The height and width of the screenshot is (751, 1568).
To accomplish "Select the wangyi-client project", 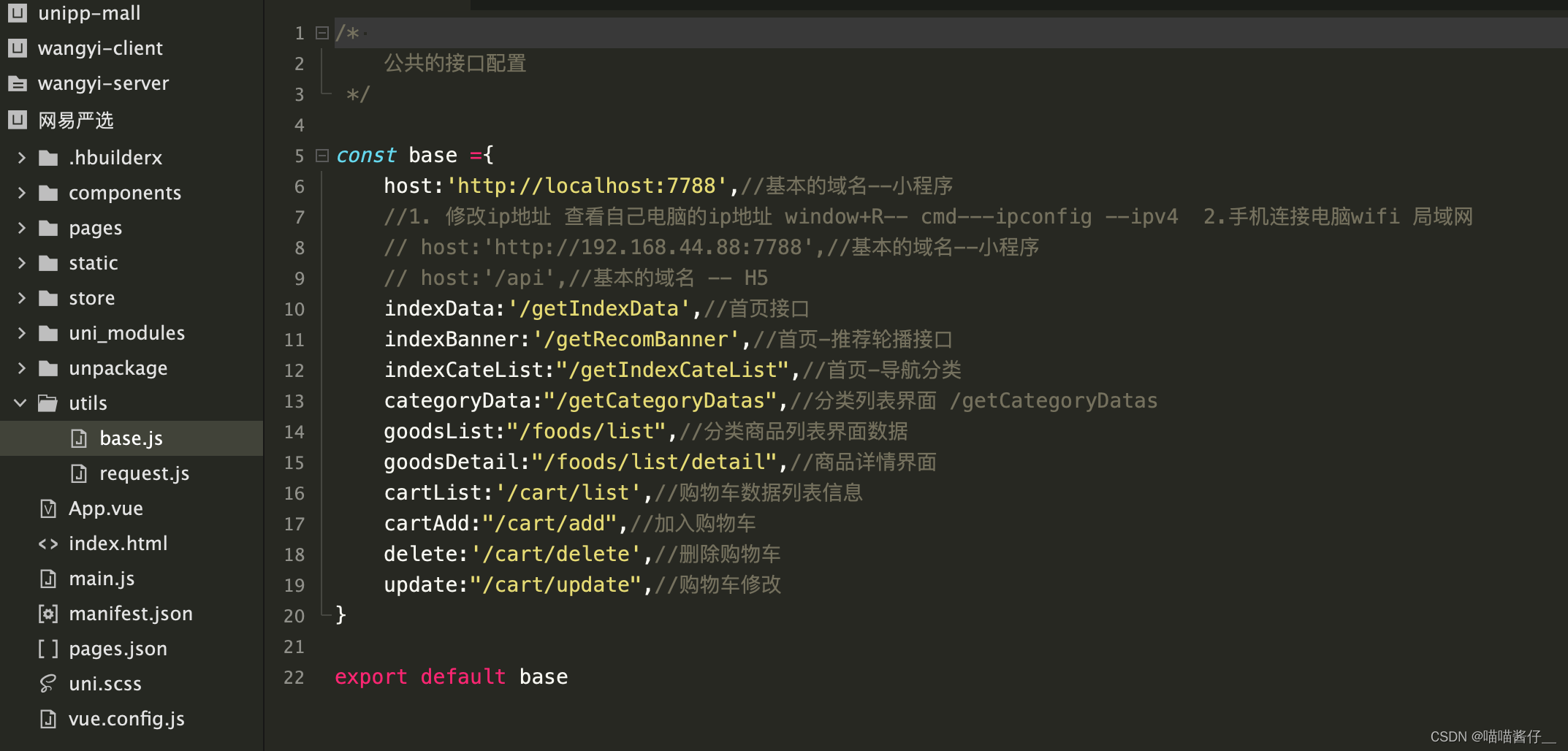I will [x=100, y=48].
